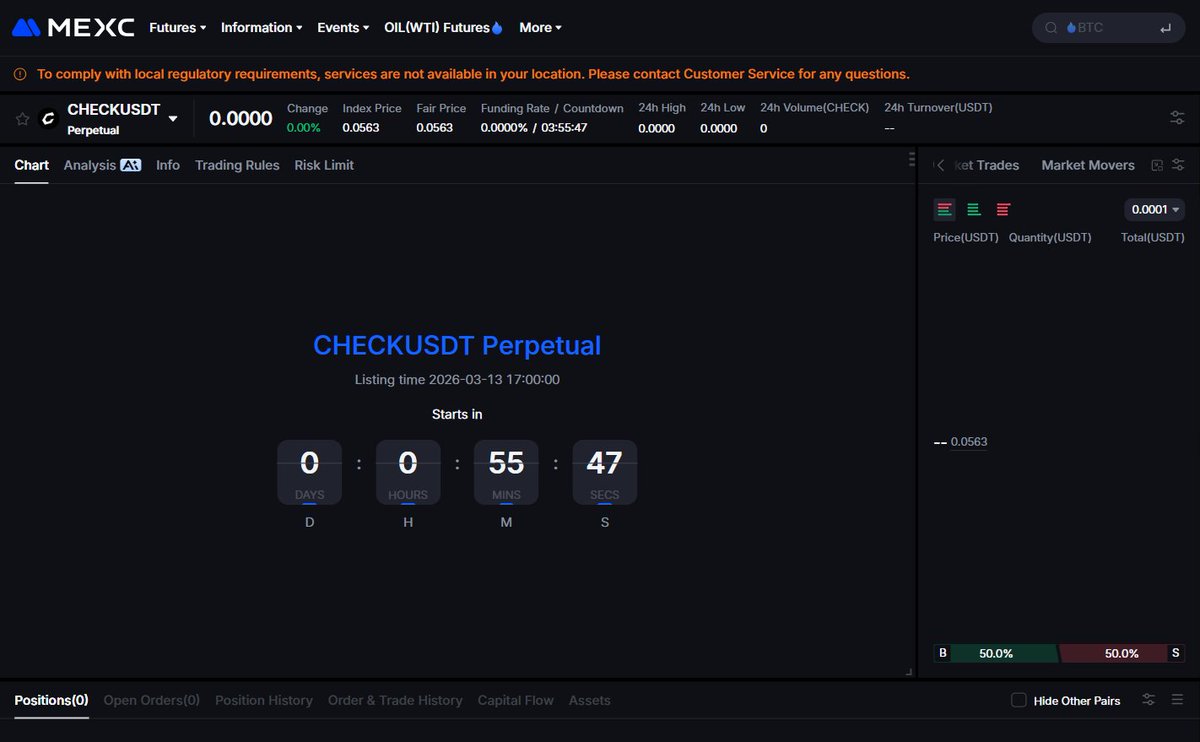1200x742 pixels.
Task: Click the AI badge next to Analysis
Action: point(131,165)
